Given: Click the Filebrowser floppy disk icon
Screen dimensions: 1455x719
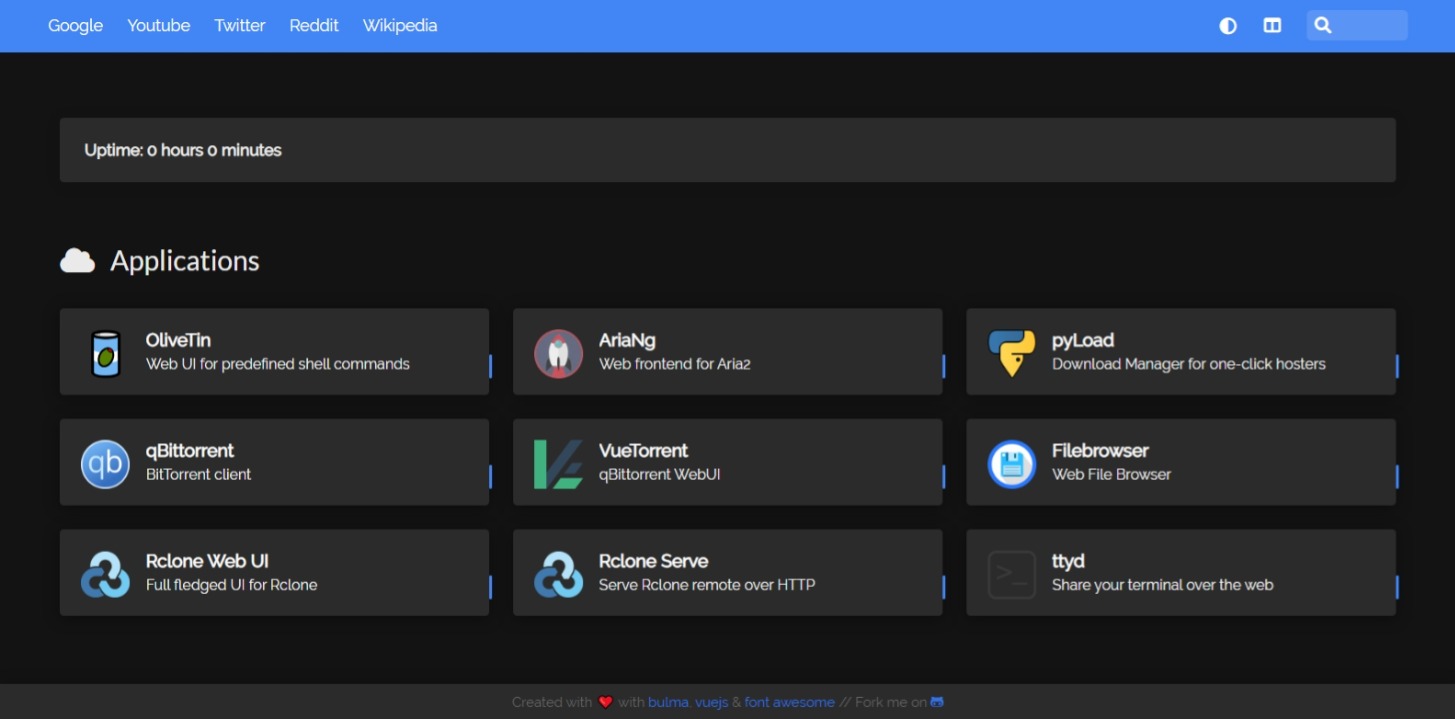Looking at the screenshot, I should click(1011, 464).
